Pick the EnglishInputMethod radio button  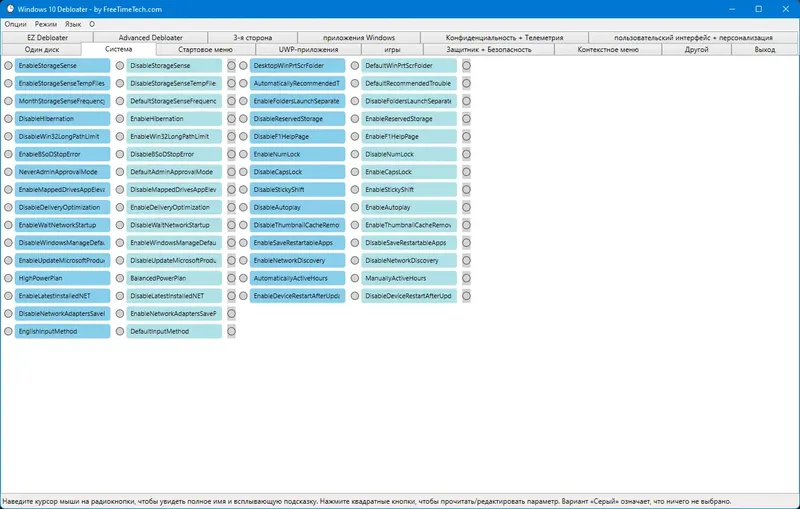pyautogui.click(x=8, y=332)
